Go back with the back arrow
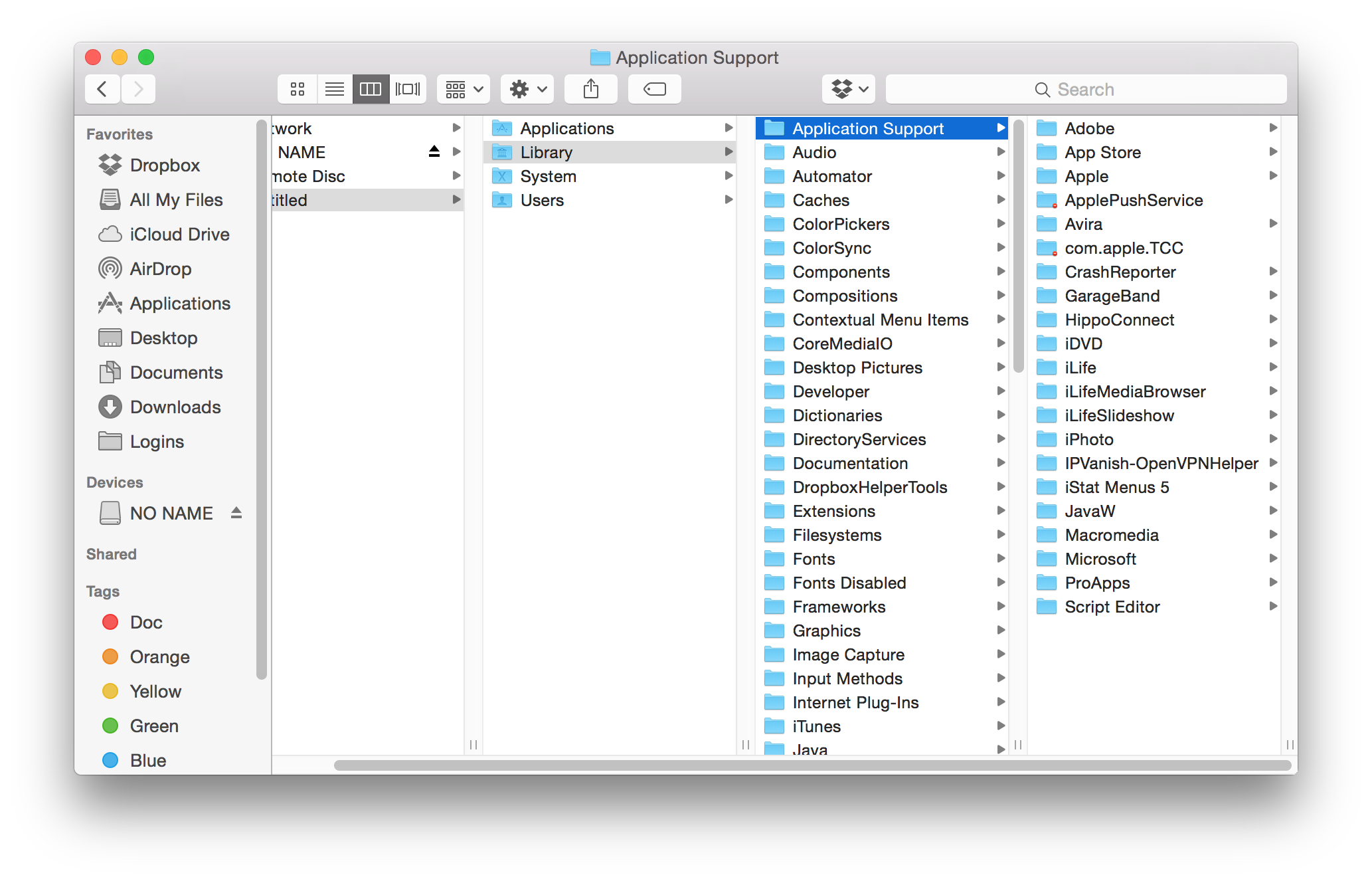Viewport: 1372px width, 881px height. [x=102, y=89]
